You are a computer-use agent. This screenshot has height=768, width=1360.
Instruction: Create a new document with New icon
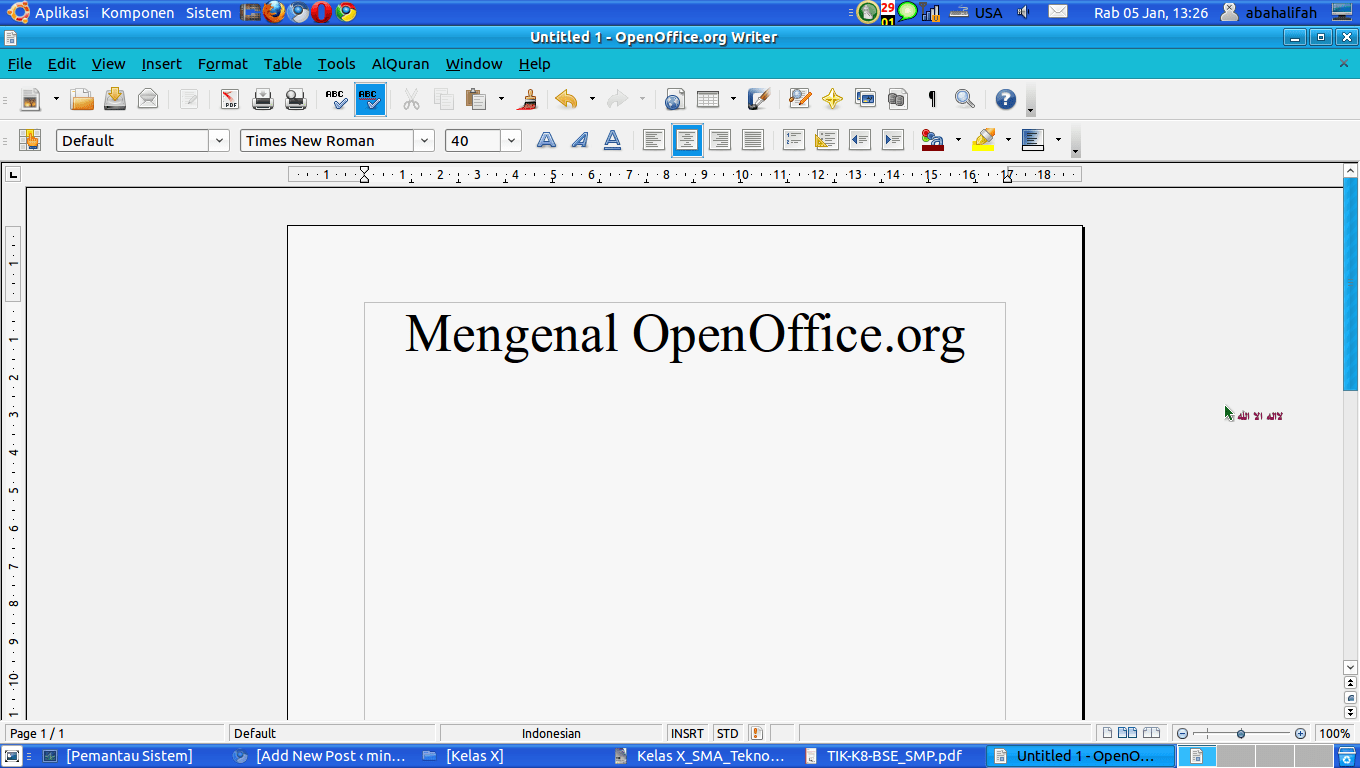[x=31, y=99]
